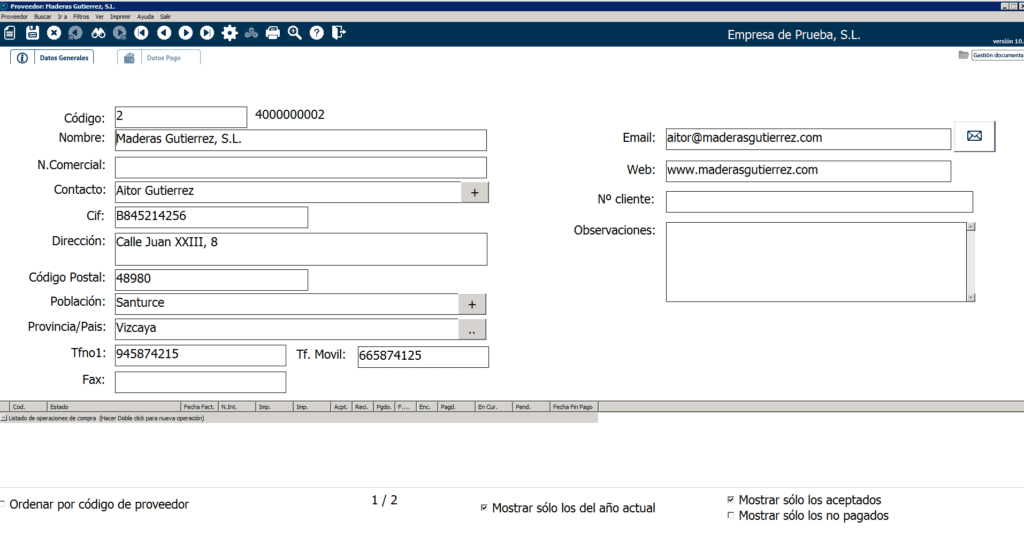
Task: Enable Ordenar por código de proveedor
Action: coord(3,505)
